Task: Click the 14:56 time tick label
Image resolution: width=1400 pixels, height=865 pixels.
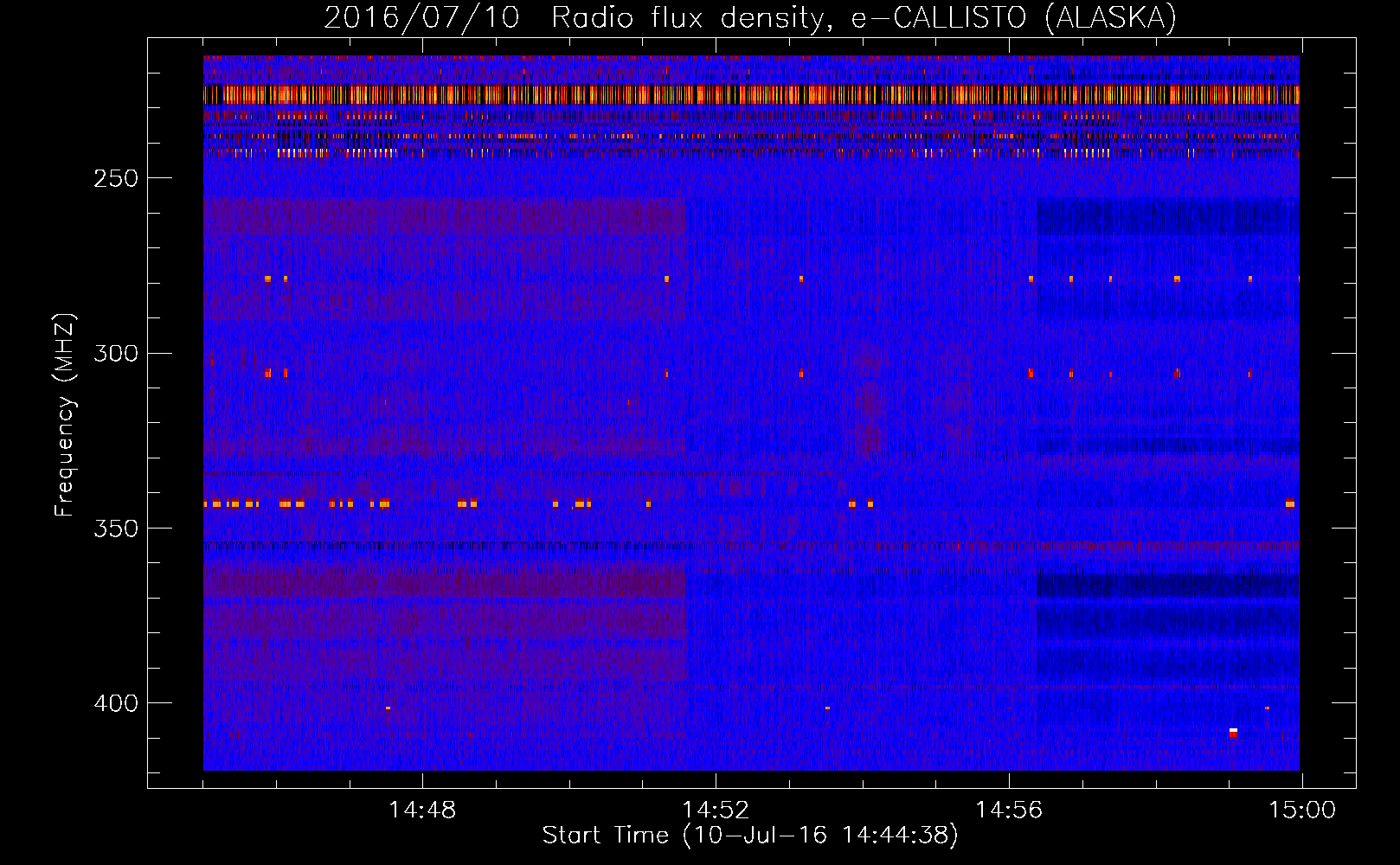Action: 1009,811
